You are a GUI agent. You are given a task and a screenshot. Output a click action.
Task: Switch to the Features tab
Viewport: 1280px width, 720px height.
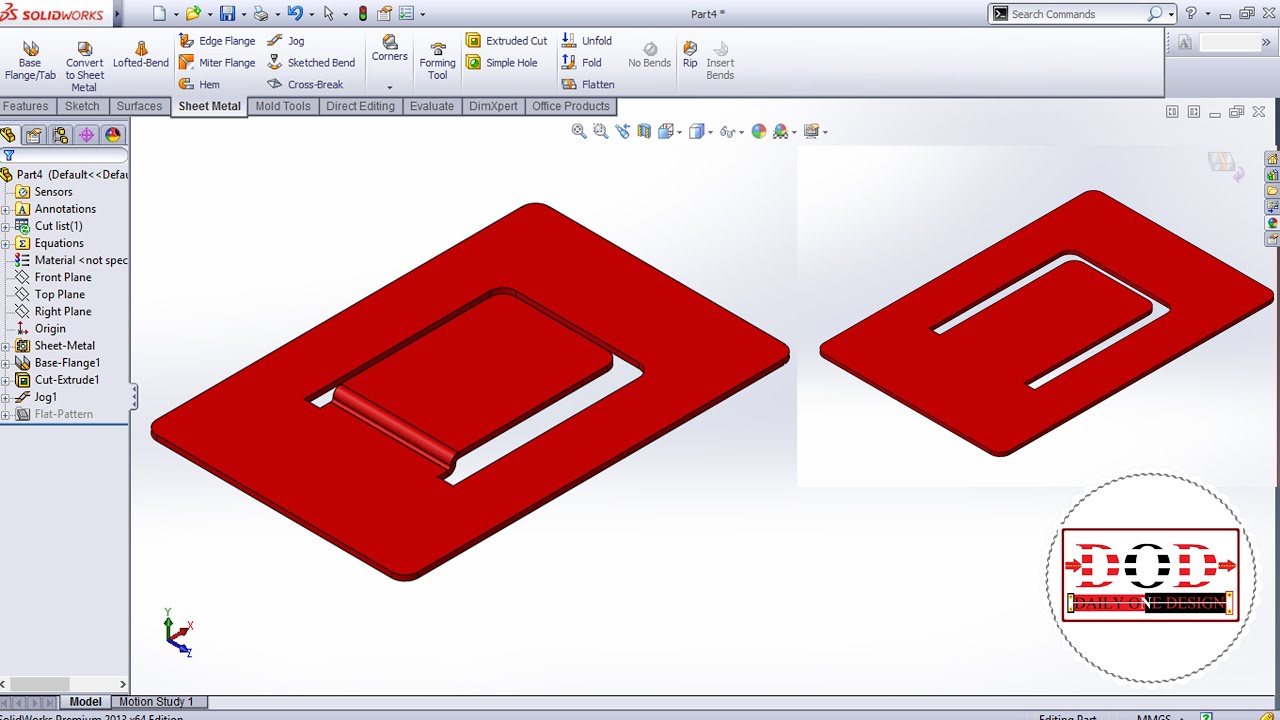point(26,106)
